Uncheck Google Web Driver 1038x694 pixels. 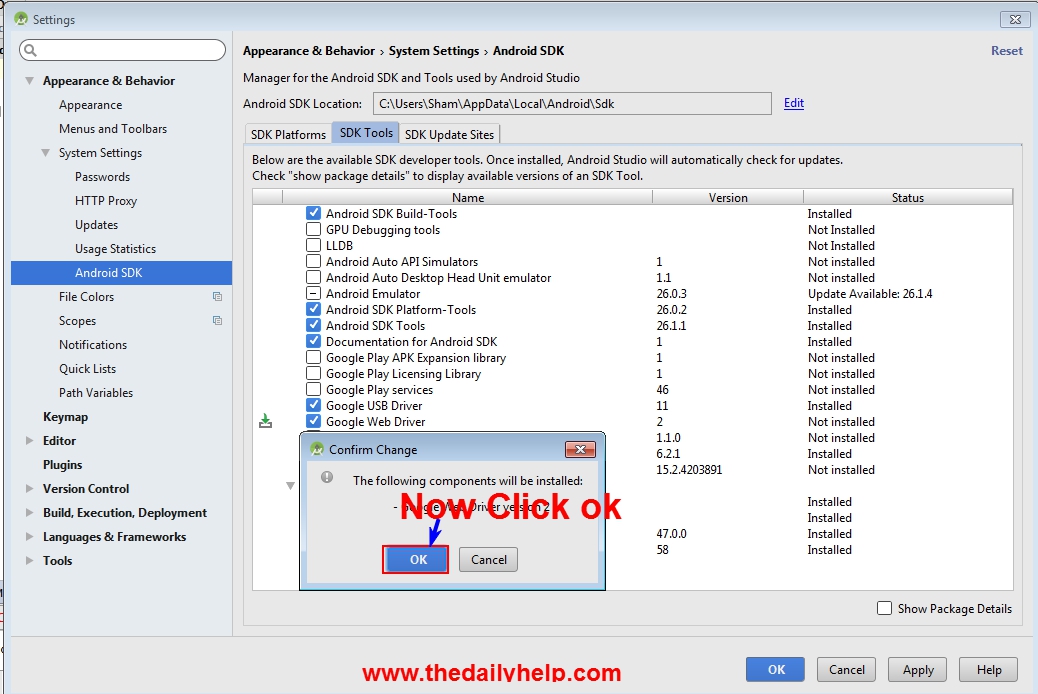[x=314, y=421]
